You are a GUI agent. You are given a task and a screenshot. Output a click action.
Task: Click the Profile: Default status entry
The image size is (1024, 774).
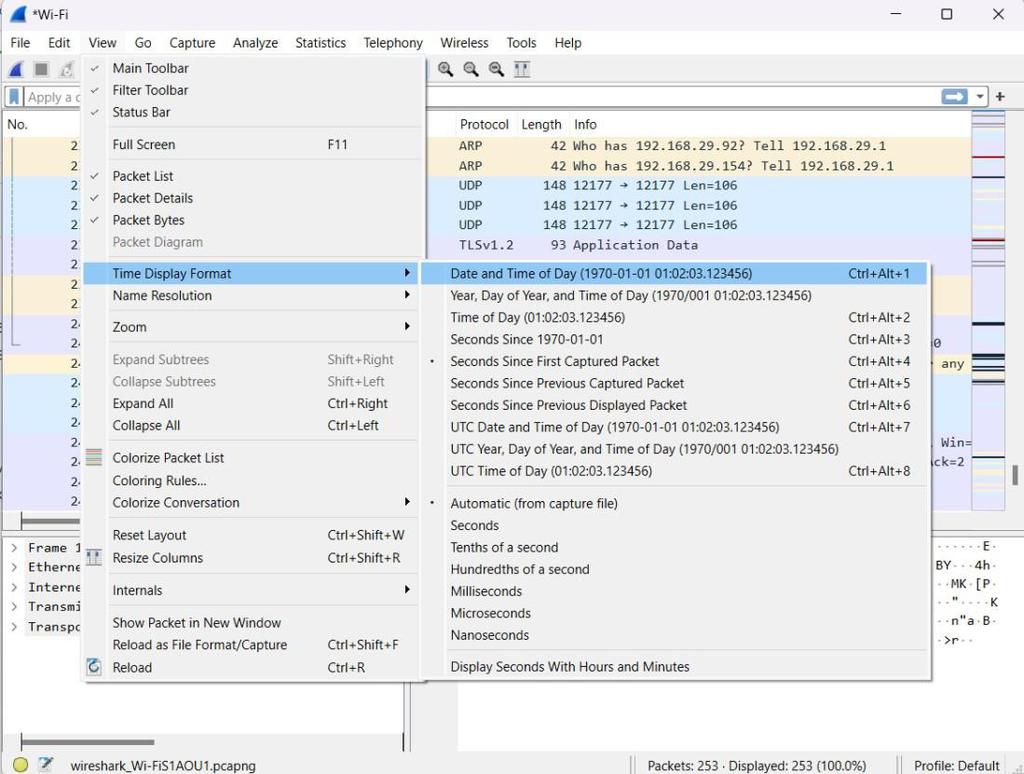(x=956, y=766)
